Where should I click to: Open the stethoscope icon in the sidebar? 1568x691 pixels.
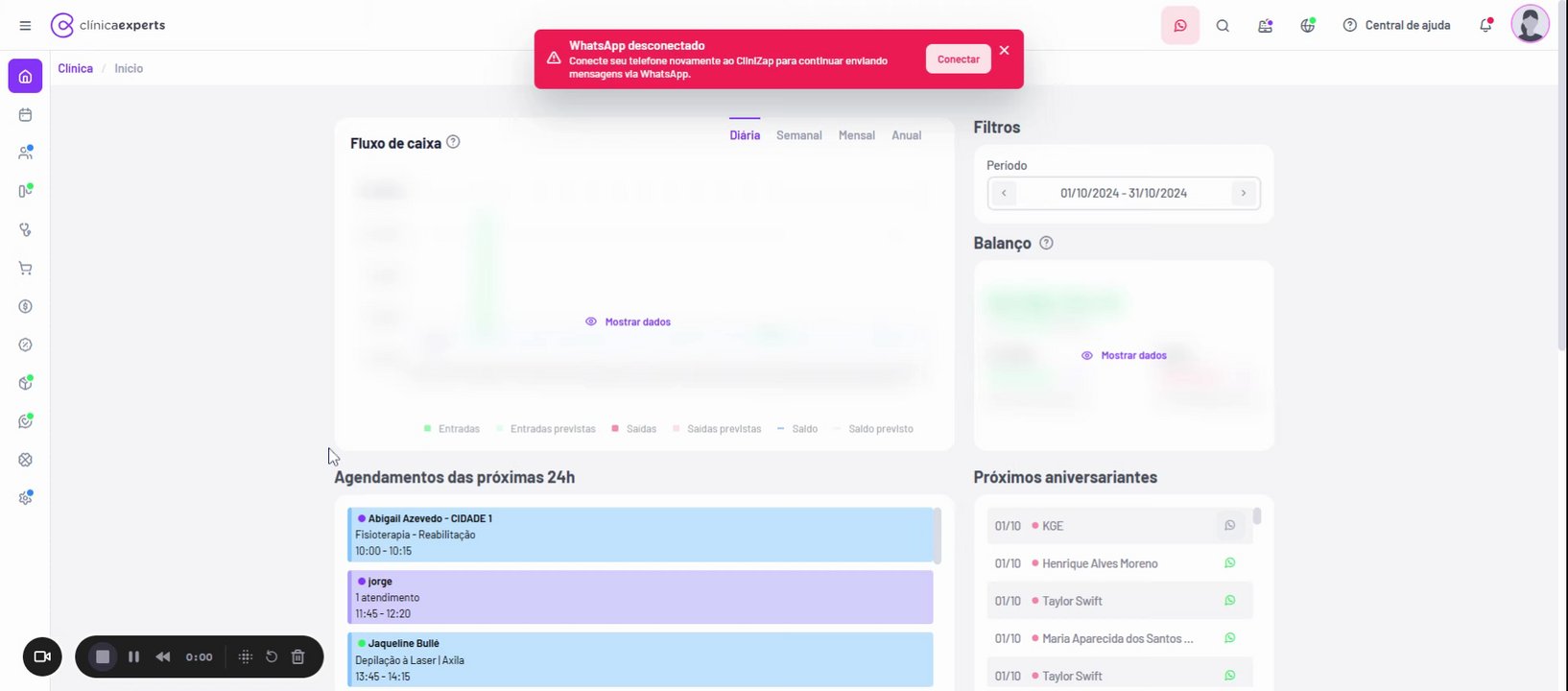(25, 229)
